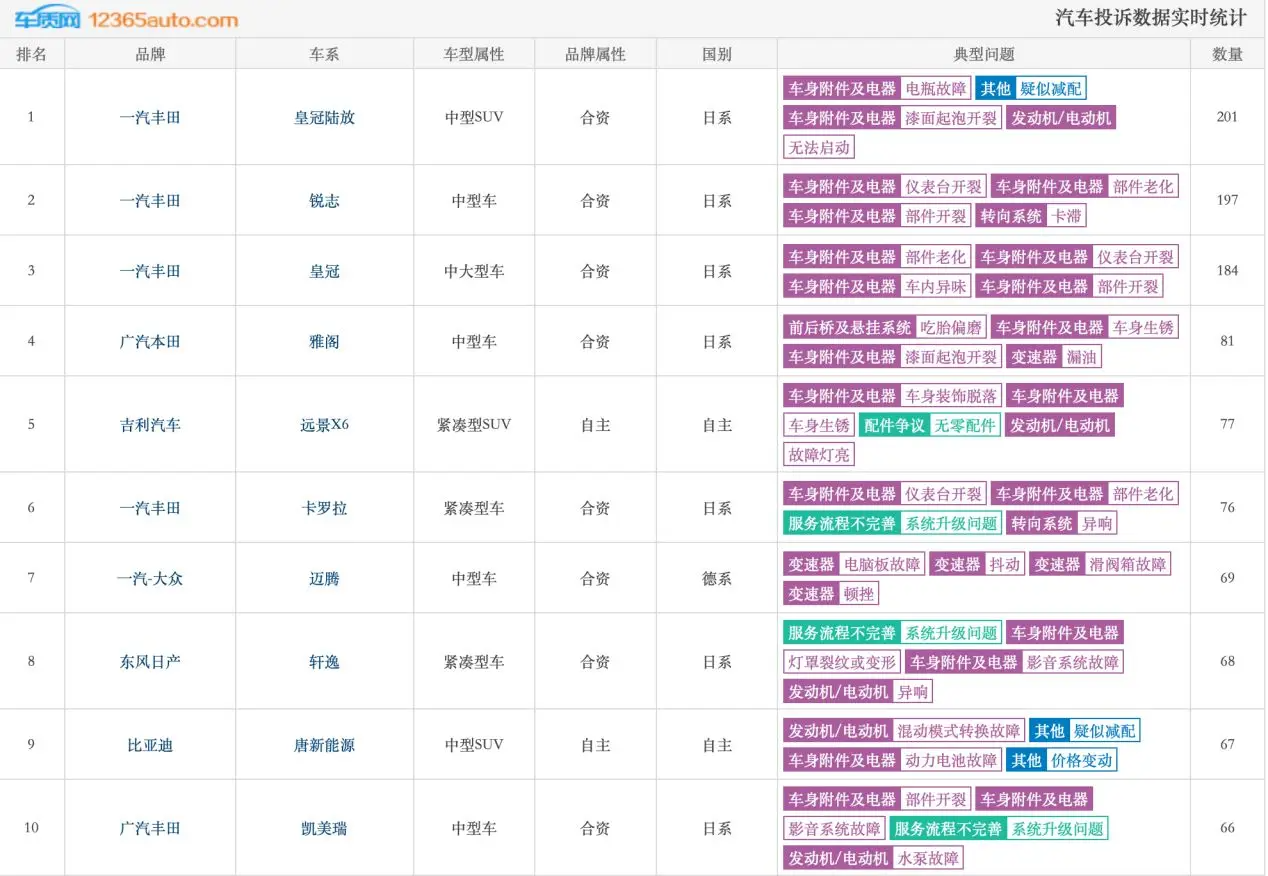Screen dimensions: 1268x876
Task: Select the 水泵故障 issue tag
Action: (x=928, y=858)
